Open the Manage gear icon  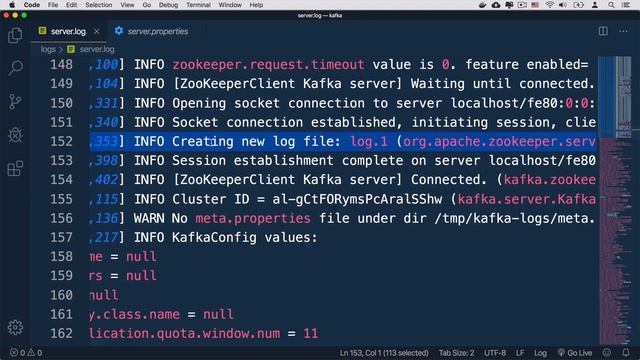tap(15, 327)
